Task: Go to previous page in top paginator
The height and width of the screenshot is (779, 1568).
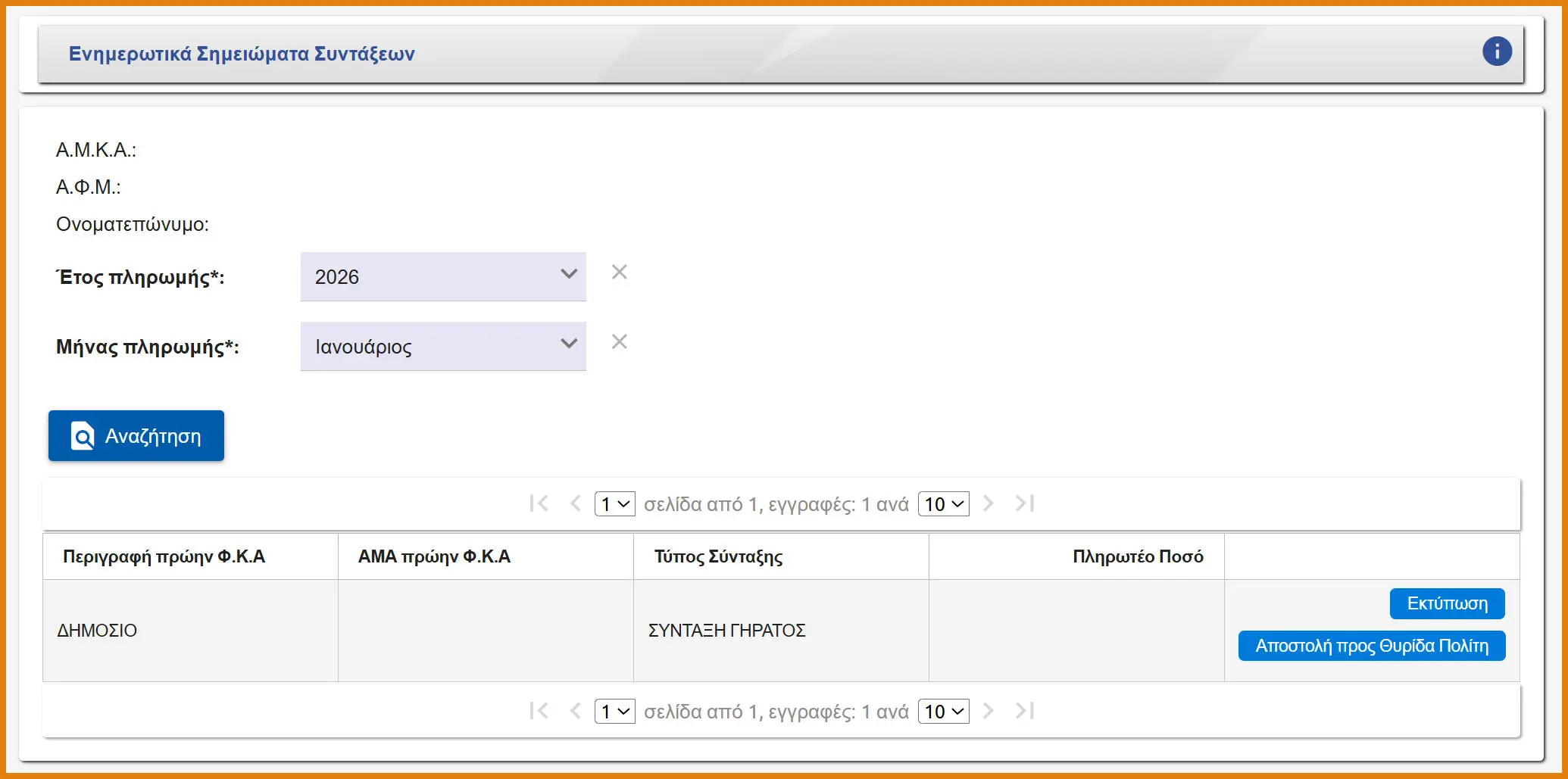Action: pyautogui.click(x=576, y=503)
